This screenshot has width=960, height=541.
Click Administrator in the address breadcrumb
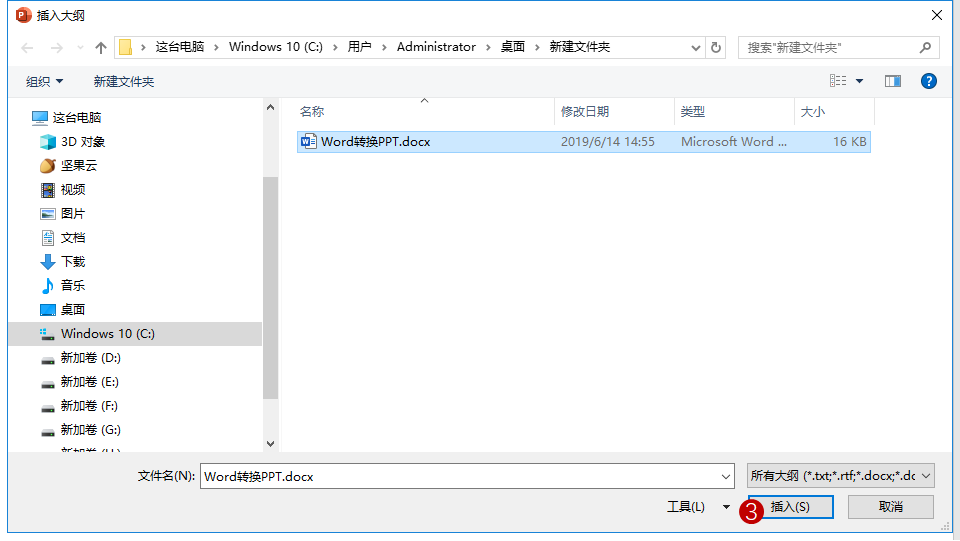tap(436, 47)
